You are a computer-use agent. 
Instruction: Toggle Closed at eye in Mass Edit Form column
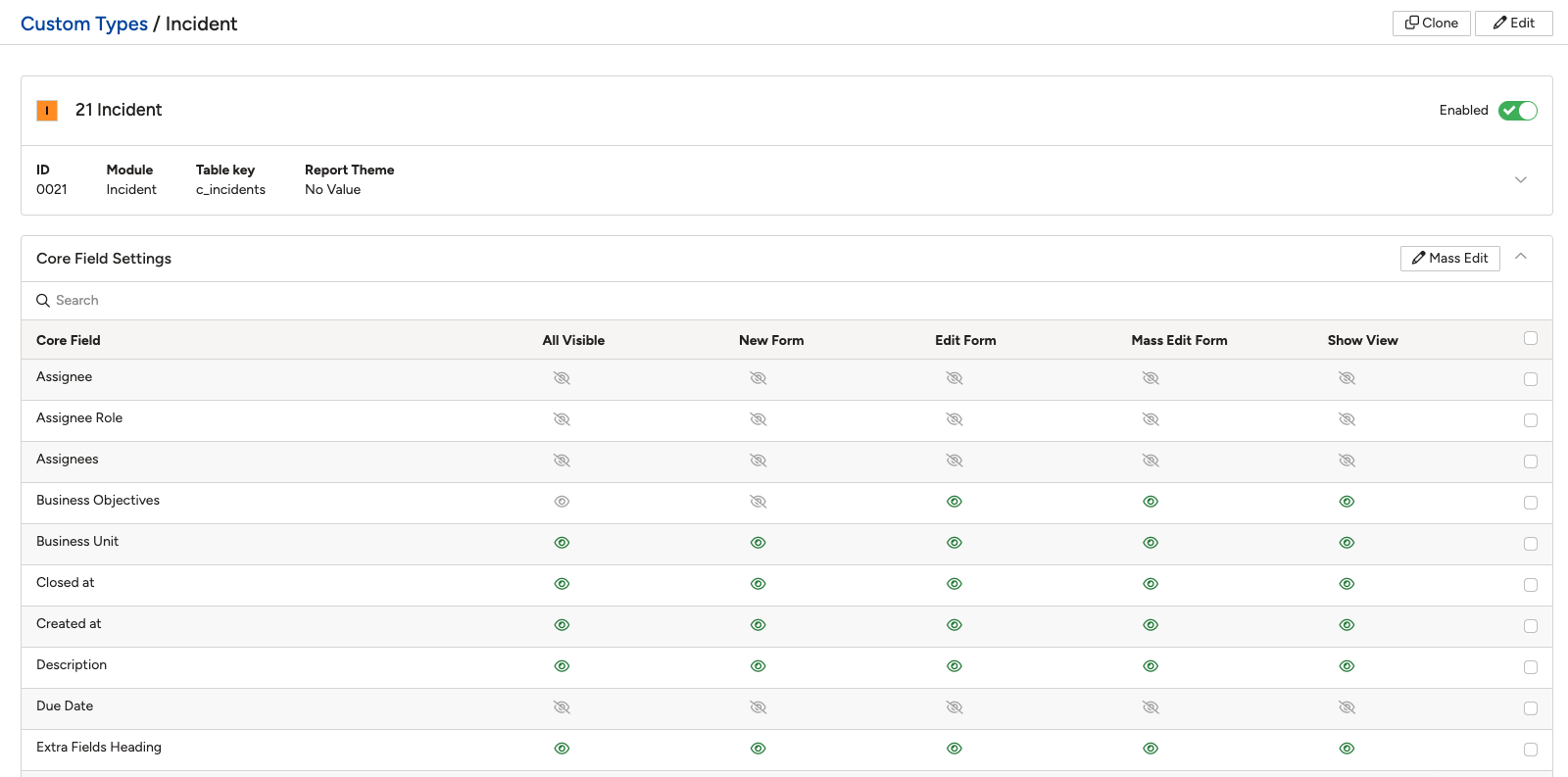(1151, 584)
